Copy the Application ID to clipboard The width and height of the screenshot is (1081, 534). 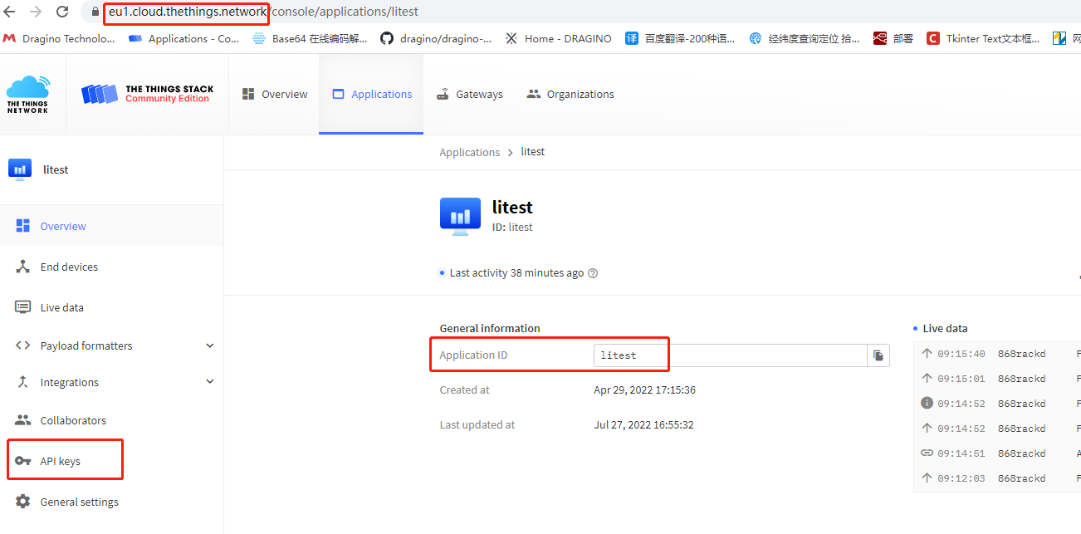tap(878, 356)
